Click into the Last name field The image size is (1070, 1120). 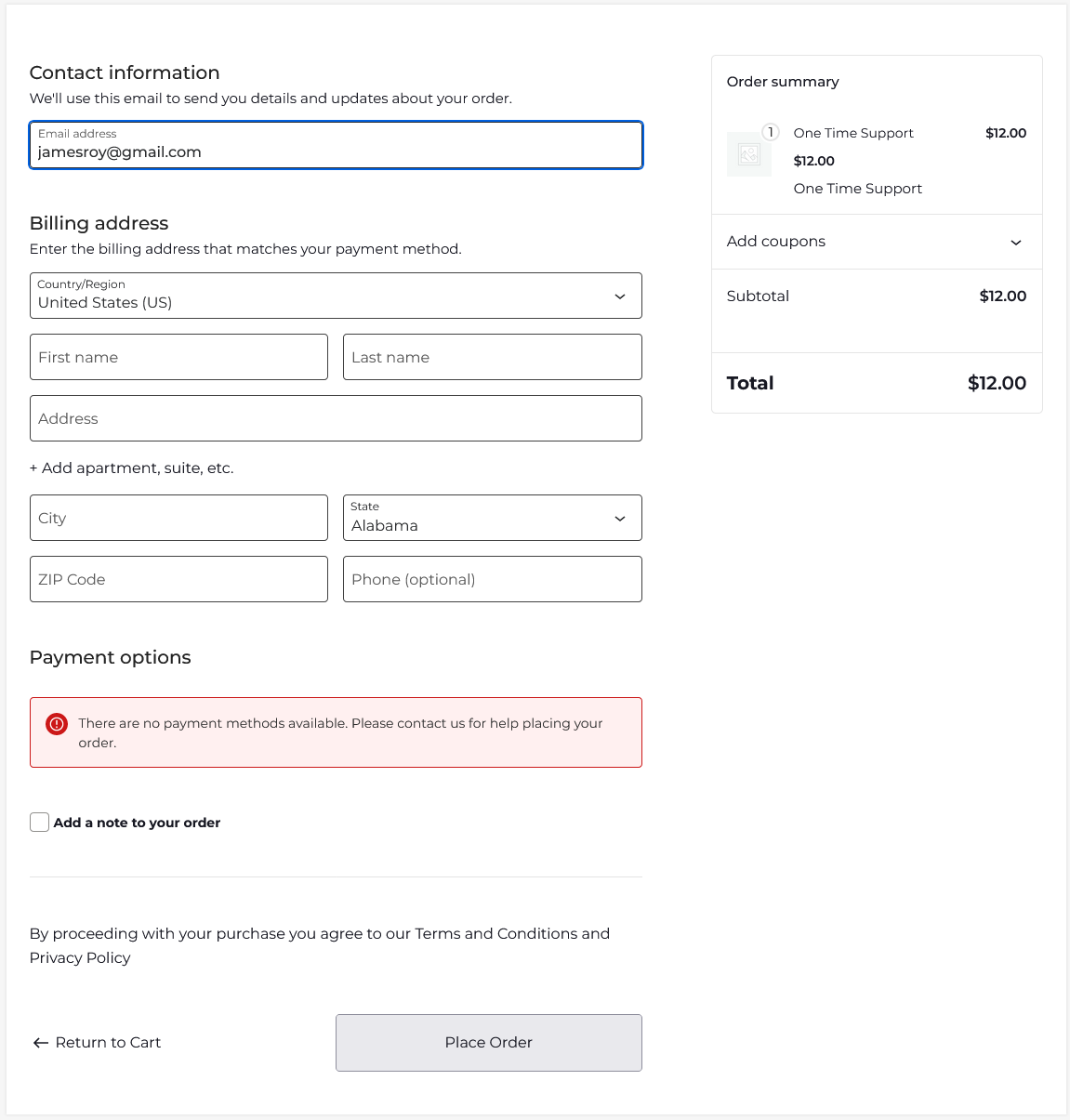point(492,357)
